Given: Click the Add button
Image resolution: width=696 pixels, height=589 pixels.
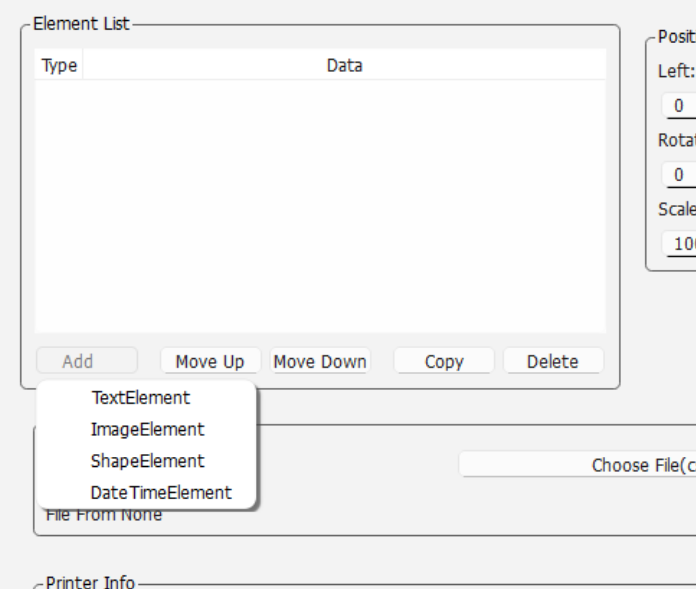Looking at the screenshot, I should tap(87, 361).
